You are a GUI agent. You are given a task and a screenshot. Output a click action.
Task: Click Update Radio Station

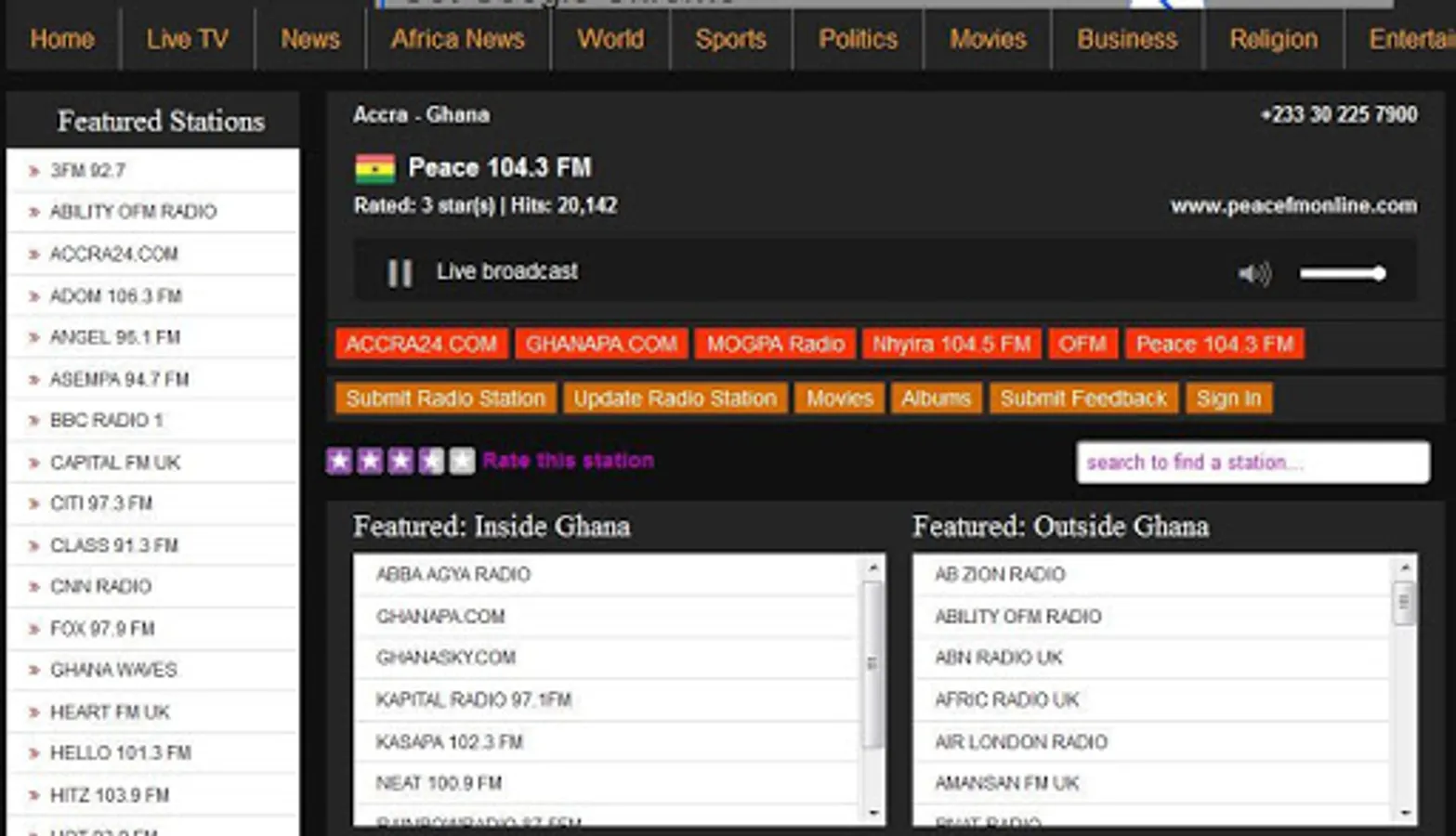tap(676, 398)
